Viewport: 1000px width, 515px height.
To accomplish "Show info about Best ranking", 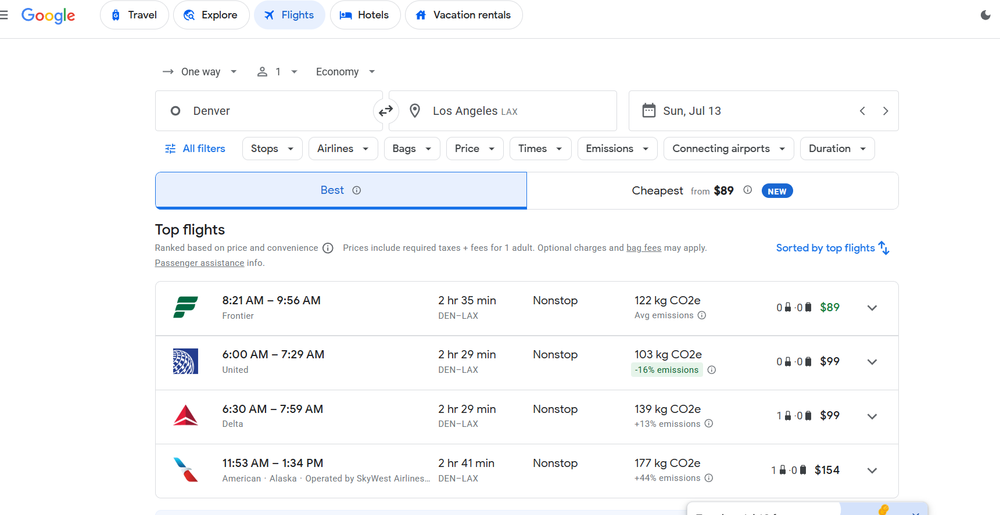I will click(357, 190).
